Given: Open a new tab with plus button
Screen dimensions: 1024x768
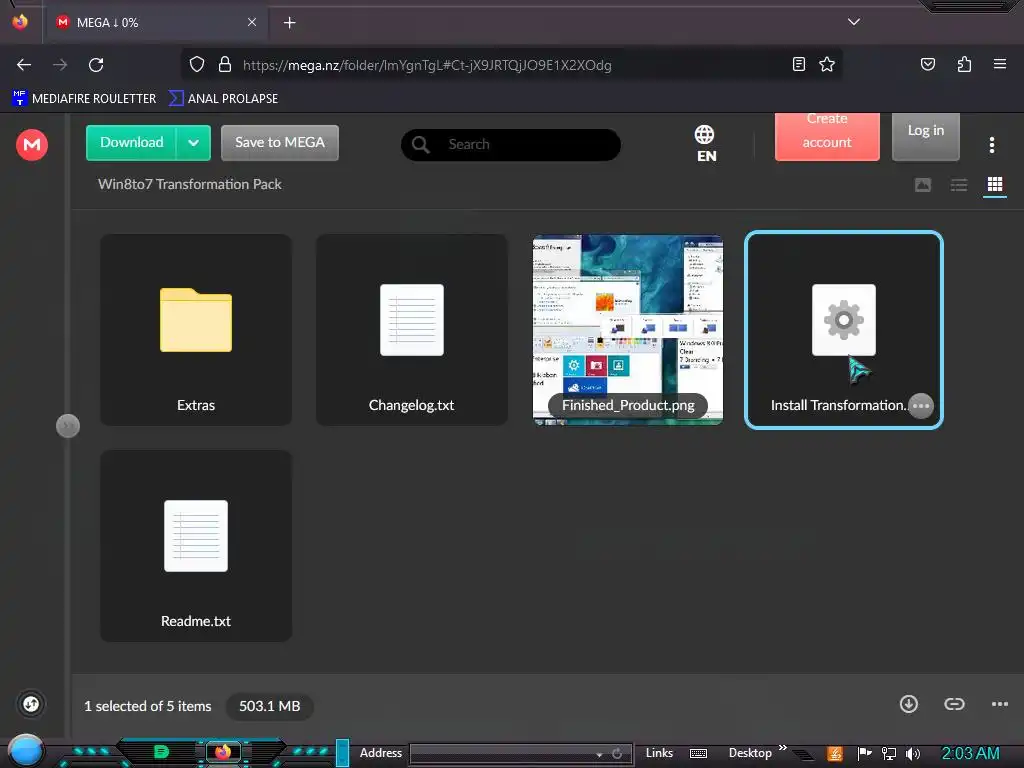Looking at the screenshot, I should pos(289,23).
